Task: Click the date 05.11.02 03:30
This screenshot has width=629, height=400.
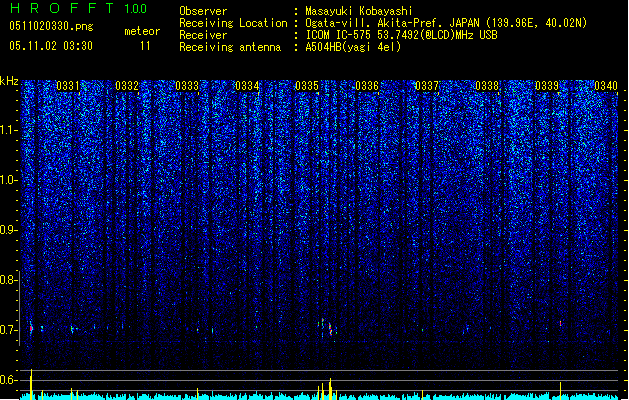Action: coord(51,46)
